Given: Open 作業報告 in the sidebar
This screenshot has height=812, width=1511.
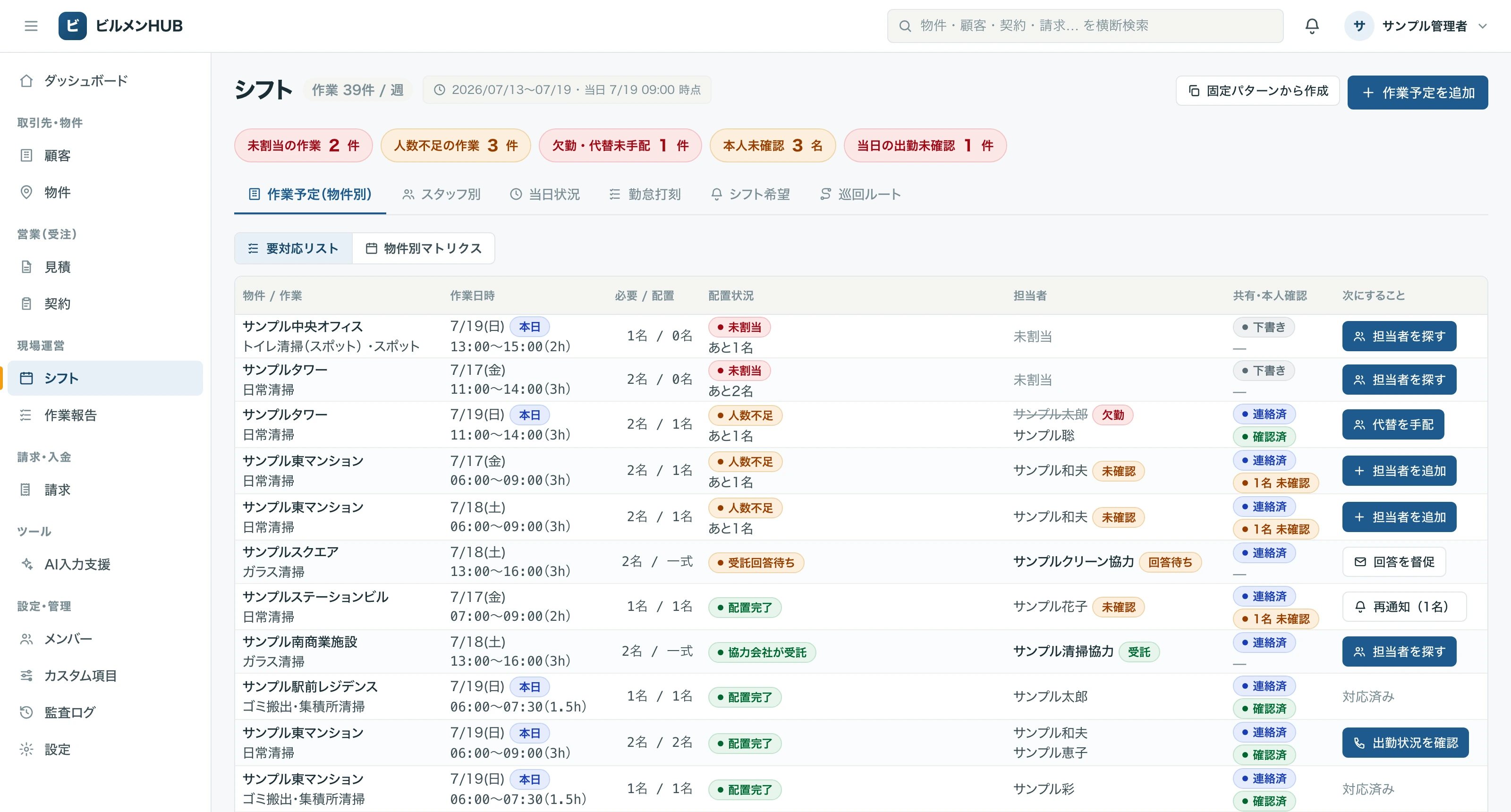Looking at the screenshot, I should click(106, 415).
